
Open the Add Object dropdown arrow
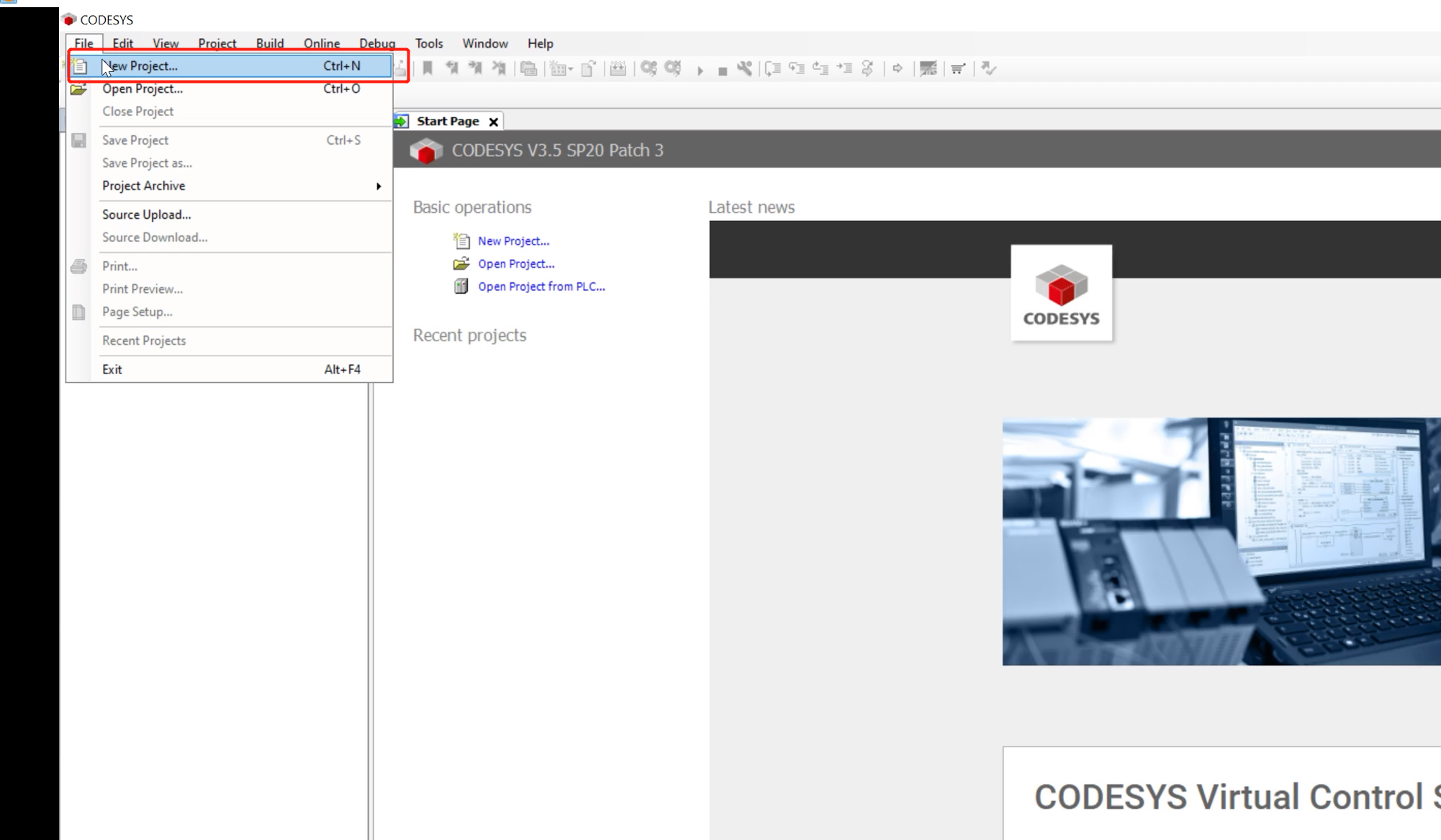pyautogui.click(x=571, y=69)
